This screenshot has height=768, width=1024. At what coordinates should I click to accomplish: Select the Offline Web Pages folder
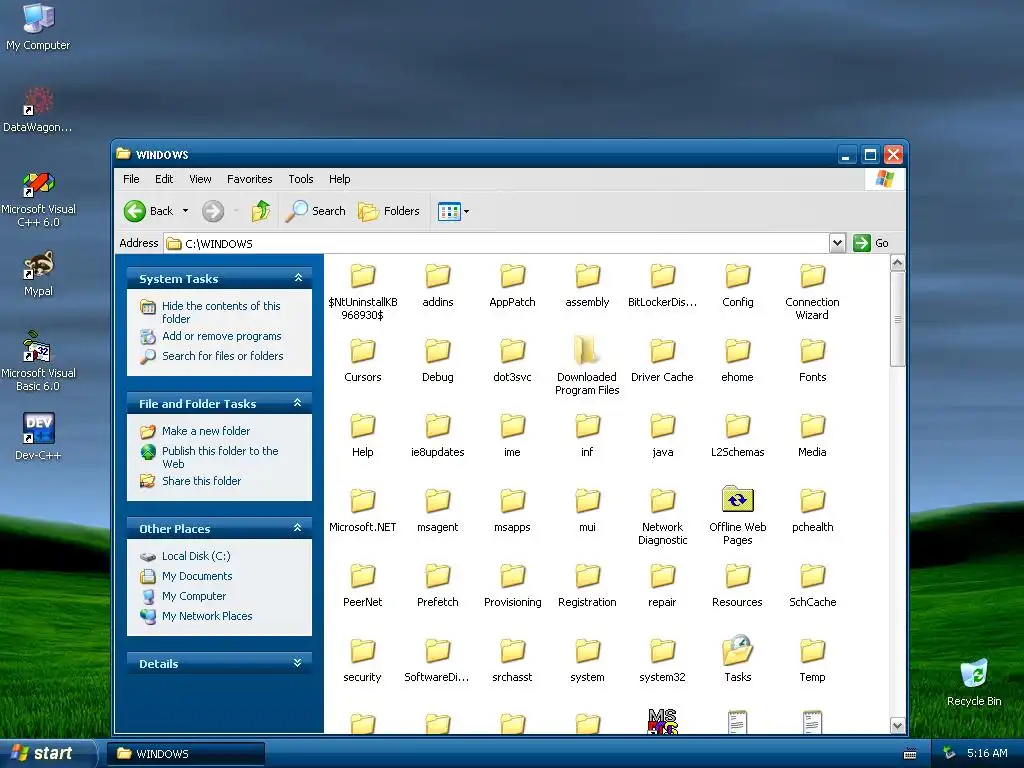(737, 516)
